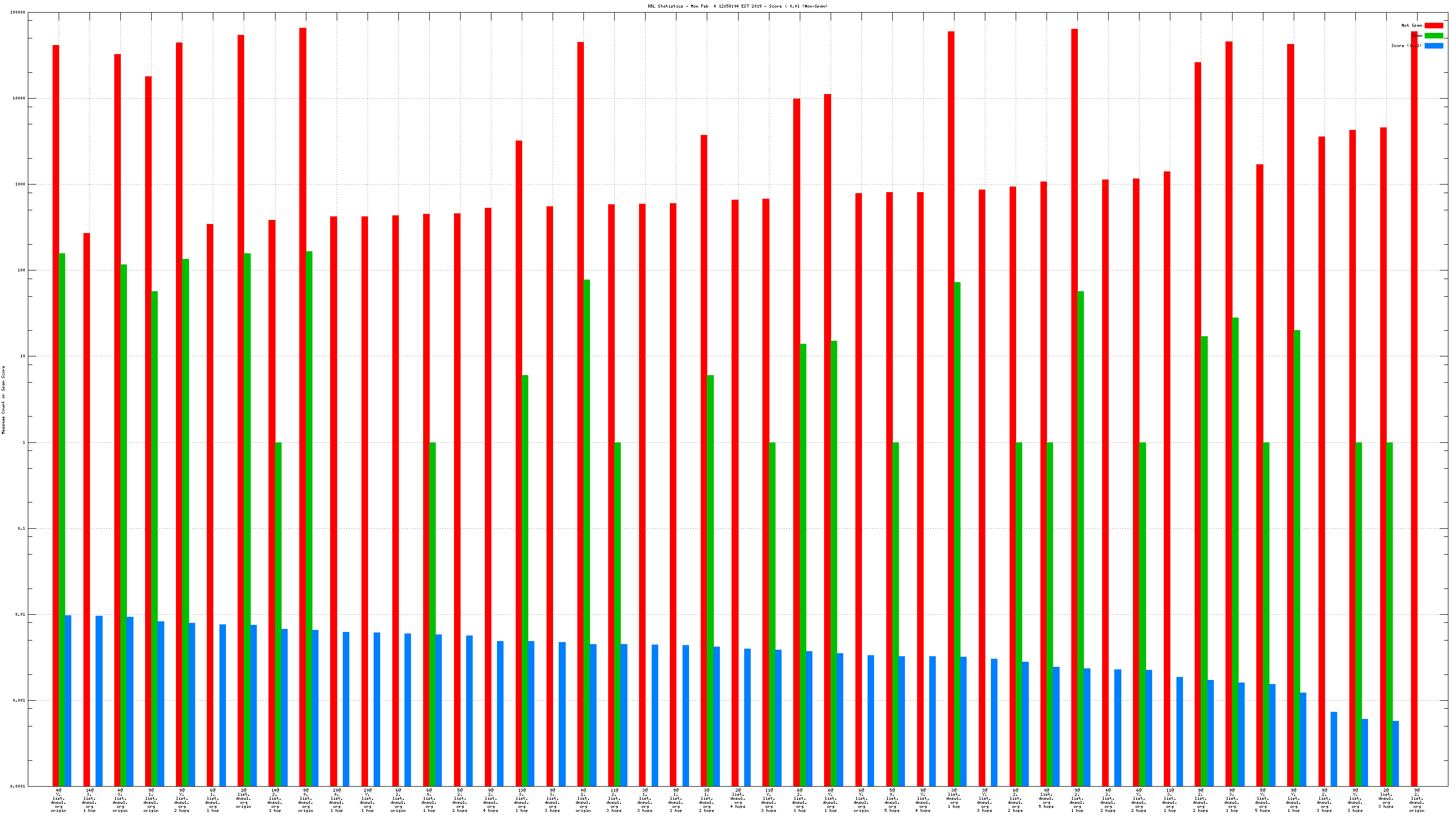The image size is (1456, 819).
Task: Click the '9@ 2. list.dnswl.org 4 hops' x-axis label
Action: 490,800
